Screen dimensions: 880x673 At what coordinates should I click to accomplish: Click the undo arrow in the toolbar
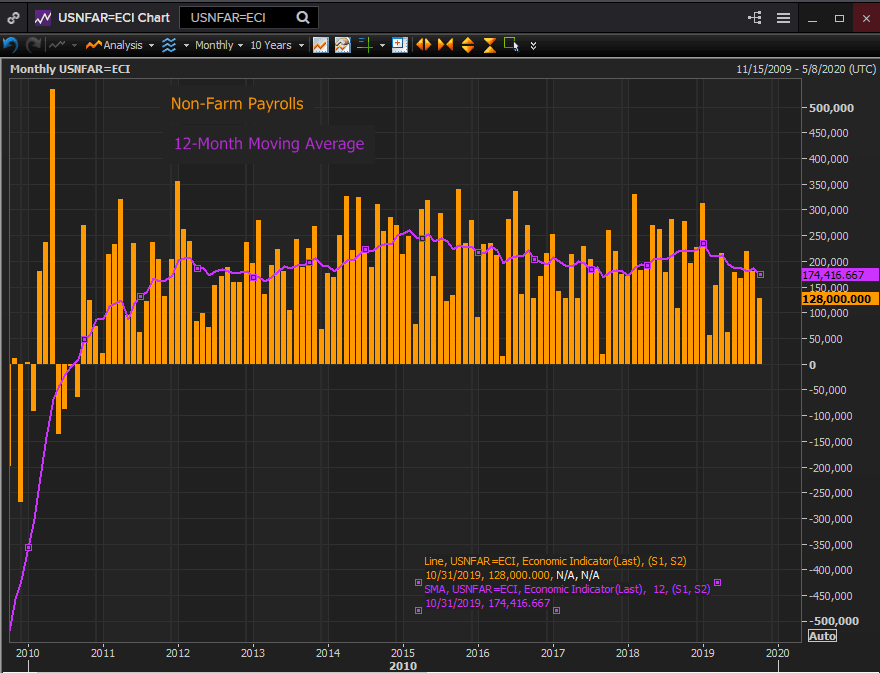coord(11,45)
